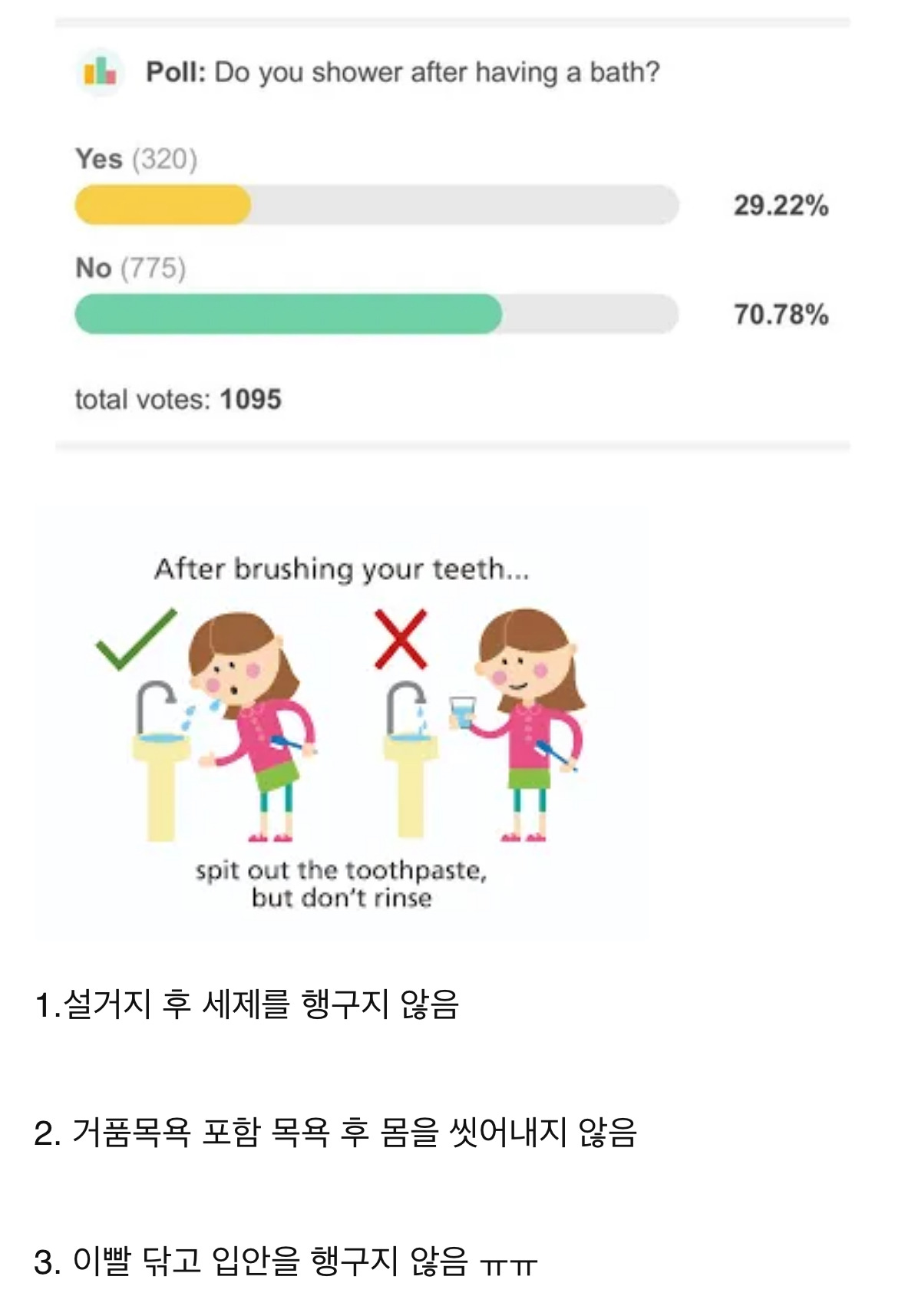The height and width of the screenshot is (1316, 905).
Task: Click the poll bar chart icon
Action: tap(100, 73)
